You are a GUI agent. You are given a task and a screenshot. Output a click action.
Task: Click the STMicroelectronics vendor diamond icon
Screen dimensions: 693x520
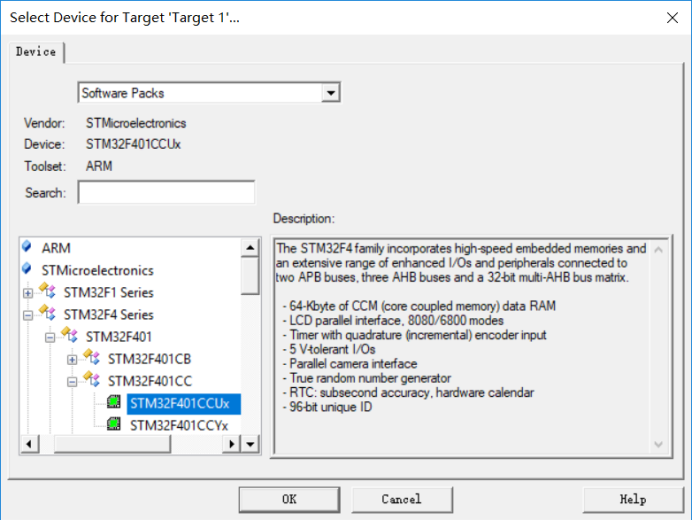(27, 269)
